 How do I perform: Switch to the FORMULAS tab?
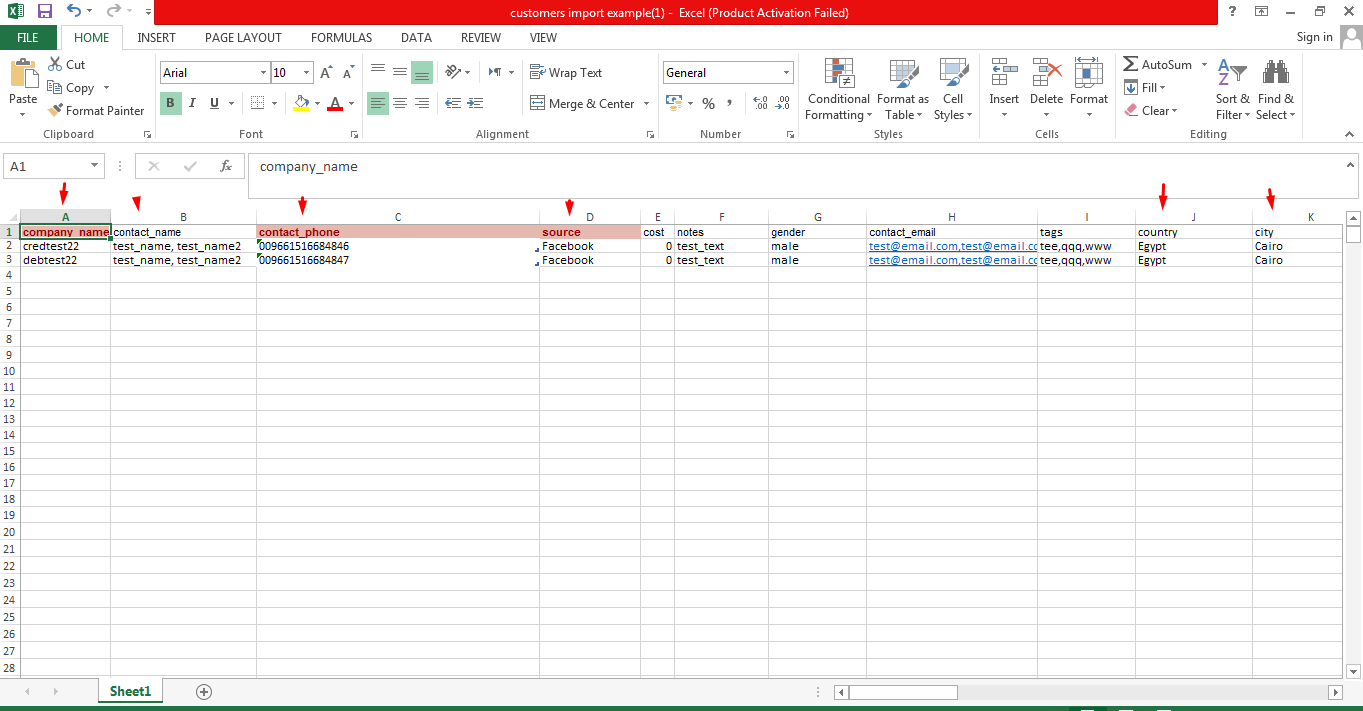point(341,37)
